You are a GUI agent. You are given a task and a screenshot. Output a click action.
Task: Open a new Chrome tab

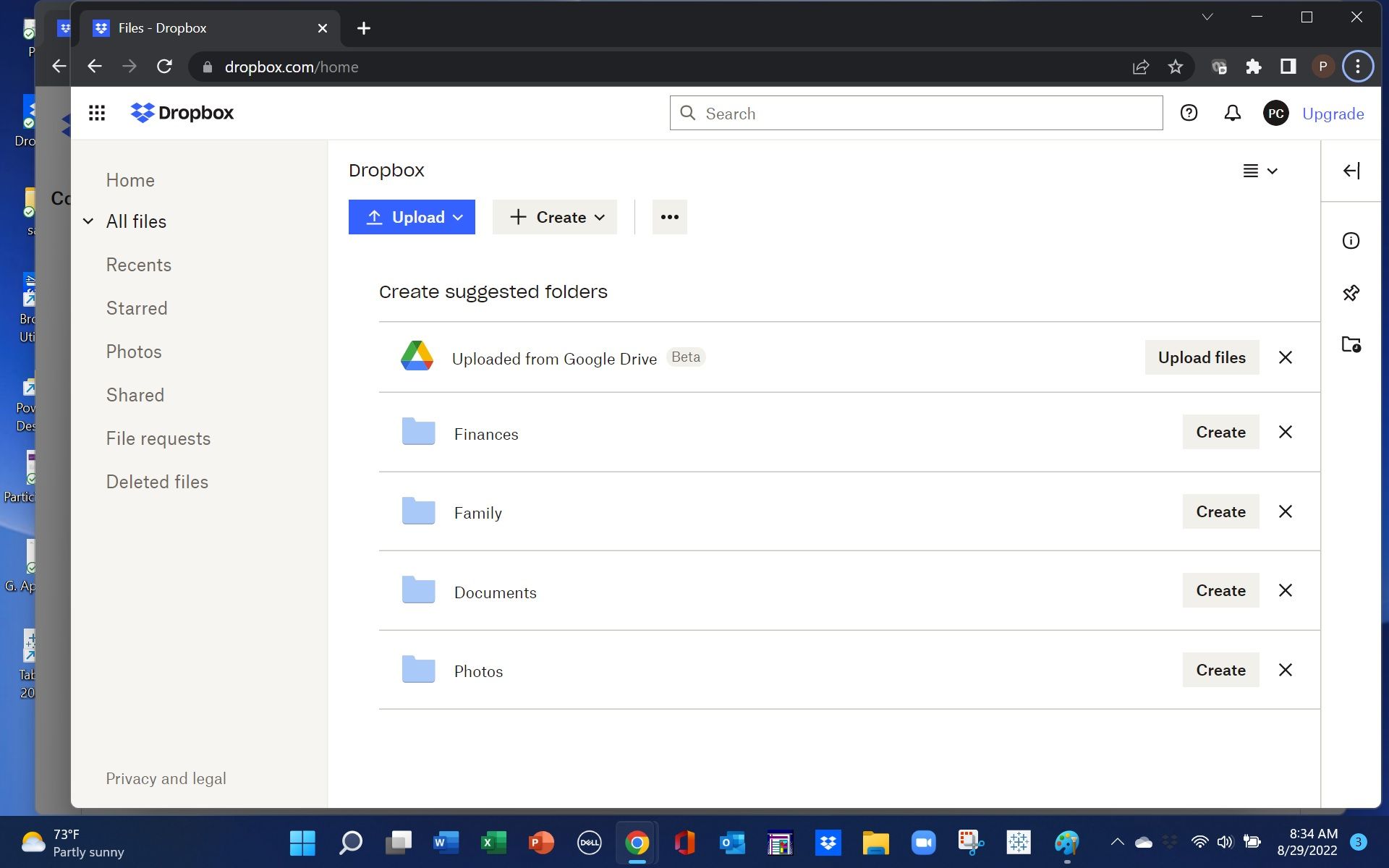point(364,28)
